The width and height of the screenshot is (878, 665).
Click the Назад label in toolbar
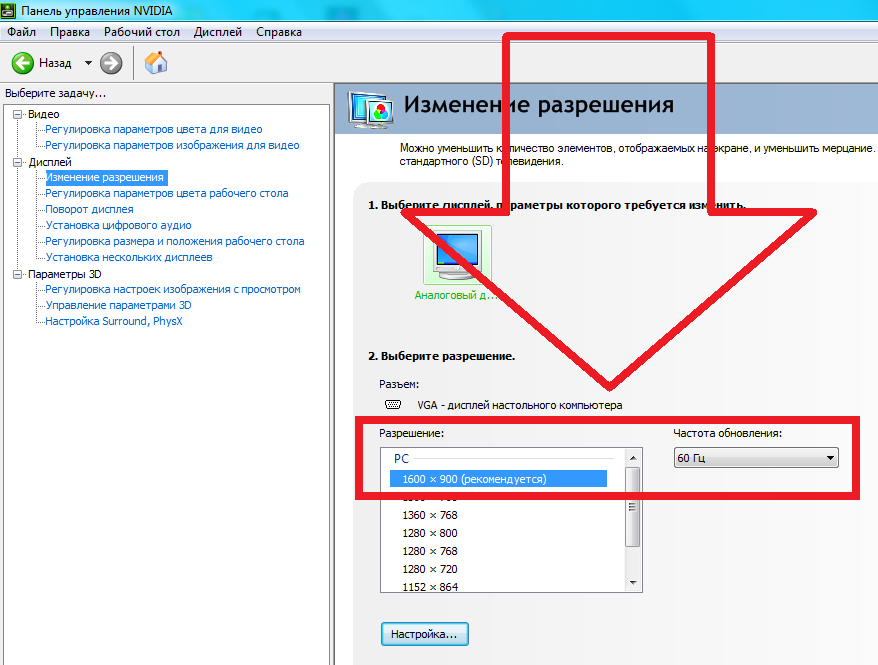point(55,63)
